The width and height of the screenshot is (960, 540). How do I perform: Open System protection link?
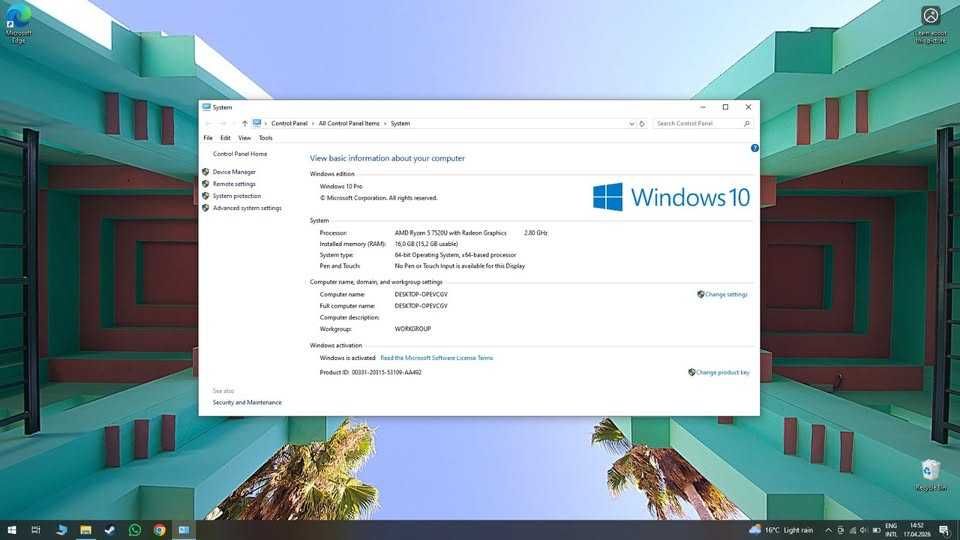coord(236,196)
